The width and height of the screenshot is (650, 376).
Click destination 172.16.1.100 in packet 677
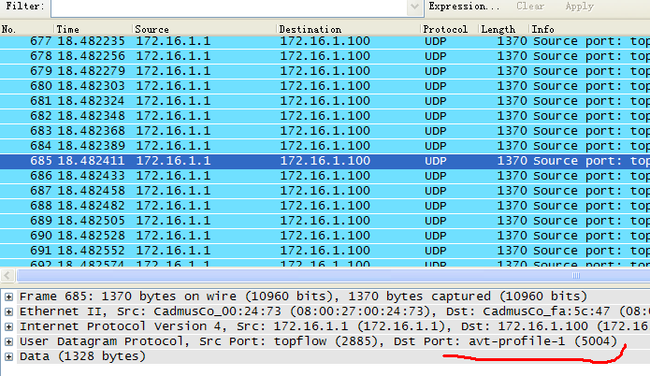(x=325, y=41)
